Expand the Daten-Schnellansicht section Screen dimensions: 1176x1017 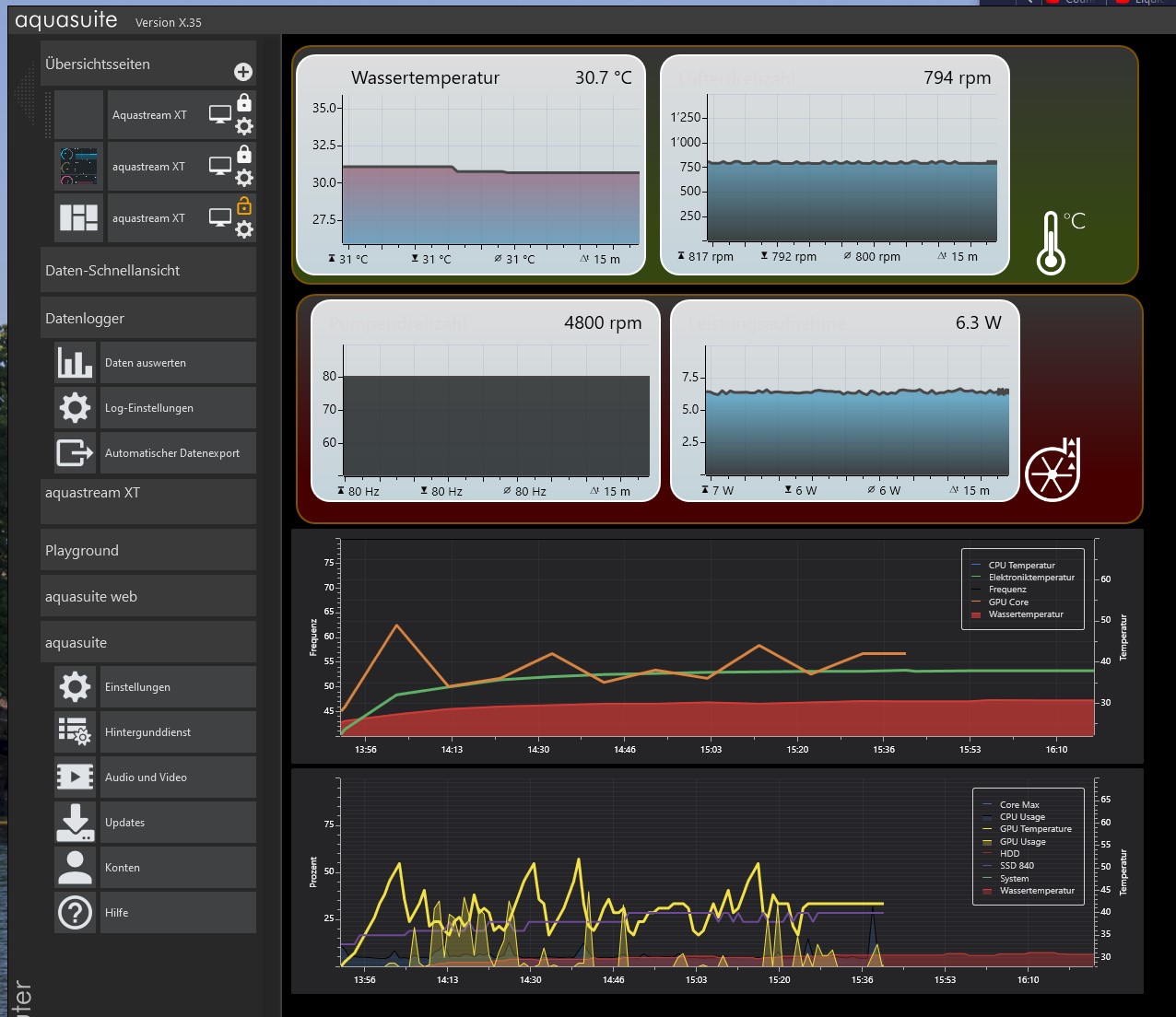[x=147, y=271]
